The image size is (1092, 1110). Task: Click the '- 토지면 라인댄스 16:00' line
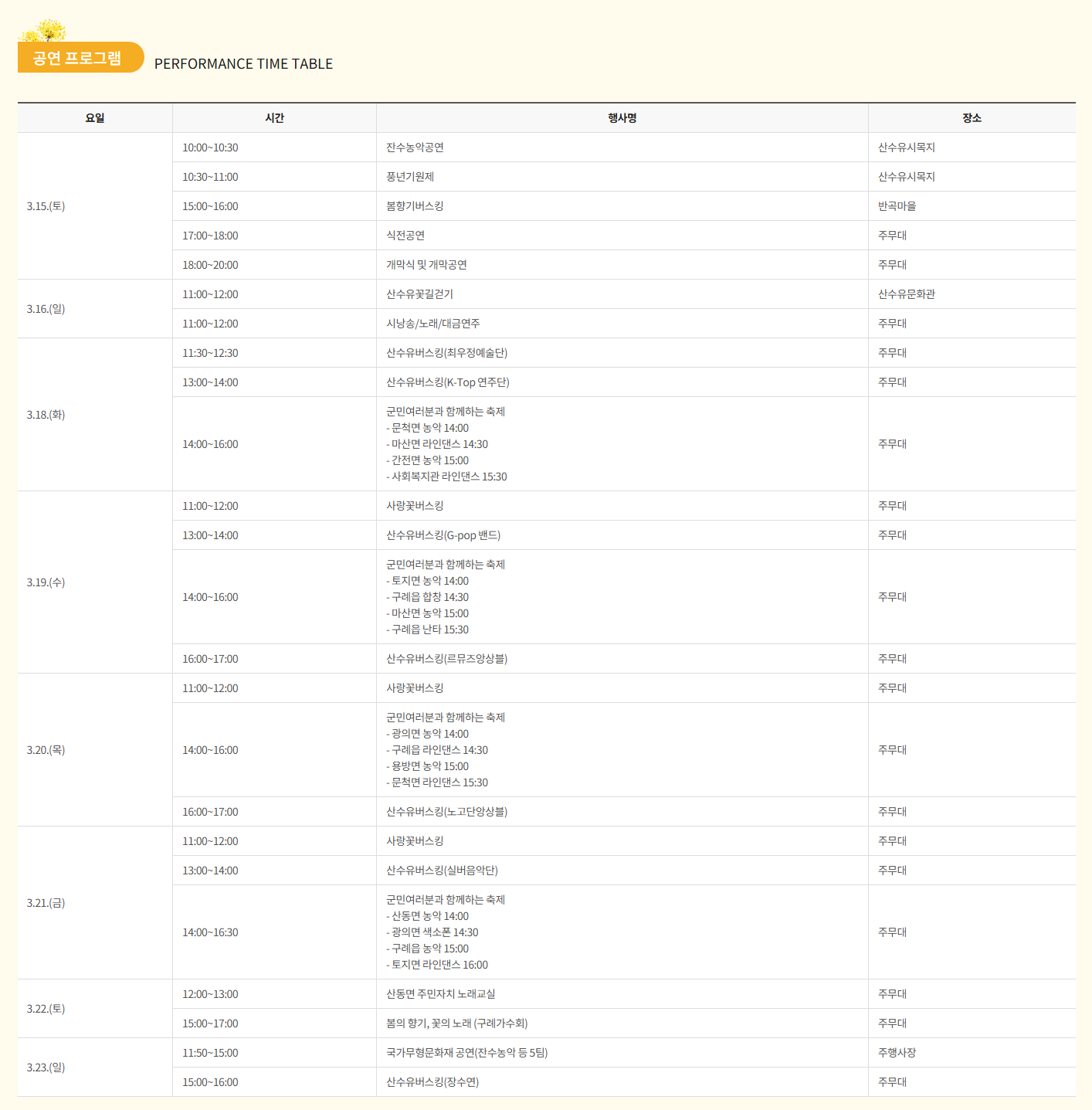[437, 965]
